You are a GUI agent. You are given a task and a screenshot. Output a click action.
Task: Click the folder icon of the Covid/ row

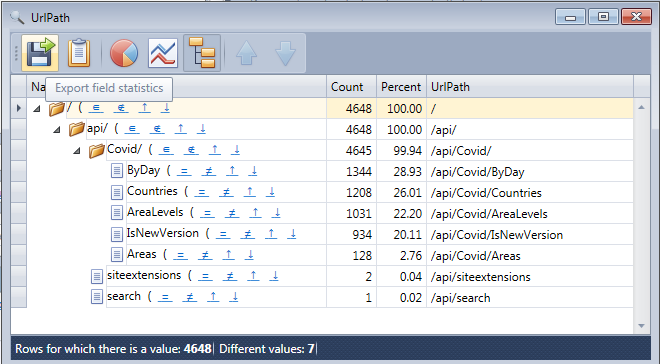click(x=96, y=150)
